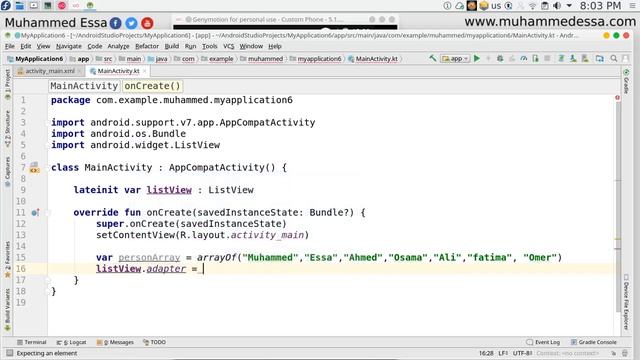Open the Fedora application menu

(x=6, y=6)
